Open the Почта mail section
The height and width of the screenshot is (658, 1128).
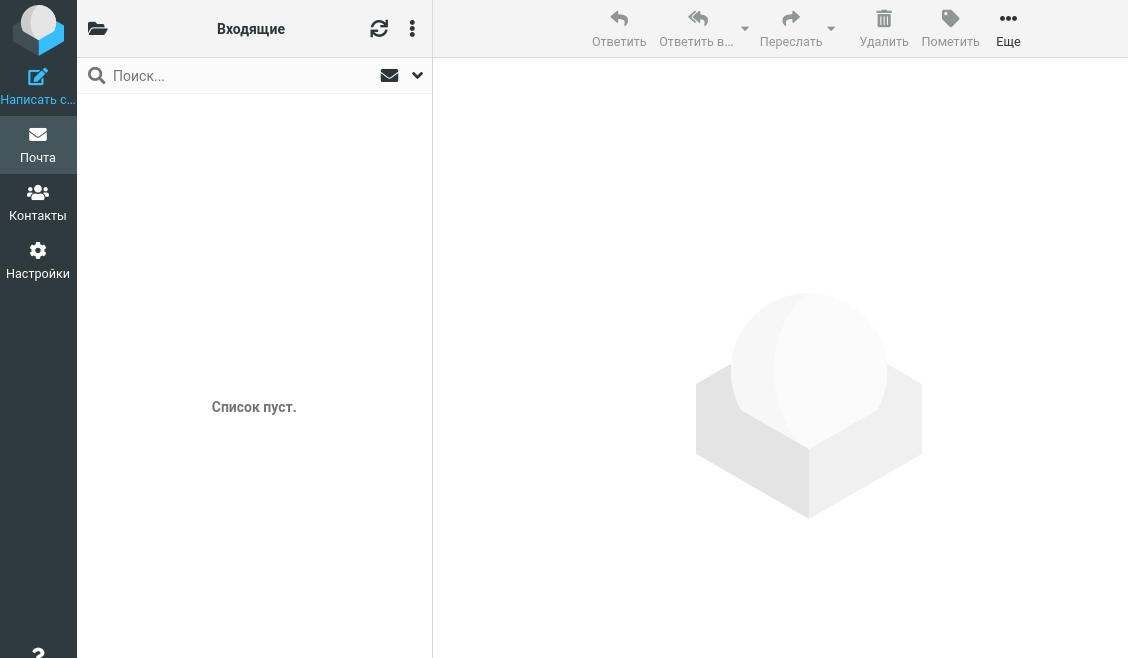point(38,144)
